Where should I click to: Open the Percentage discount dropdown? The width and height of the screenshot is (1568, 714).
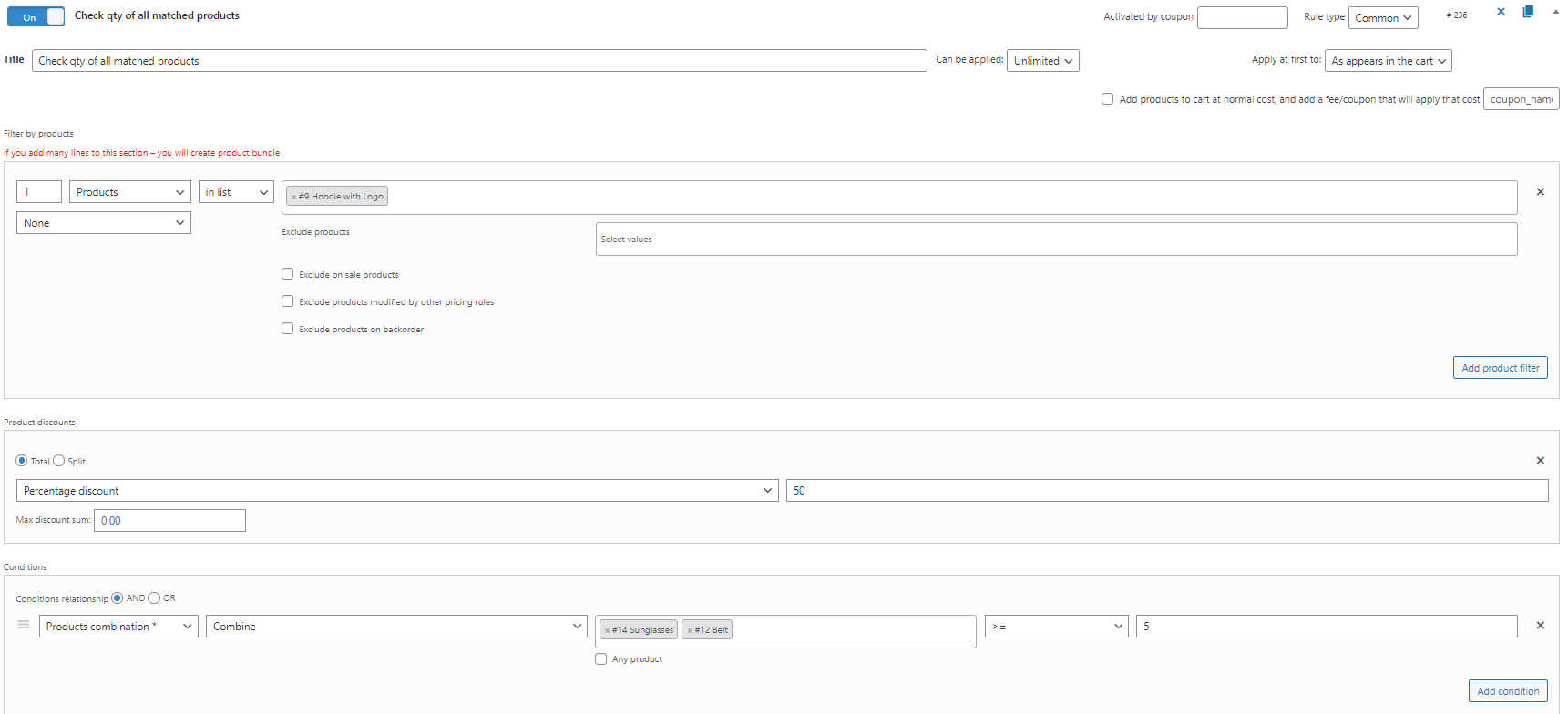(x=397, y=490)
